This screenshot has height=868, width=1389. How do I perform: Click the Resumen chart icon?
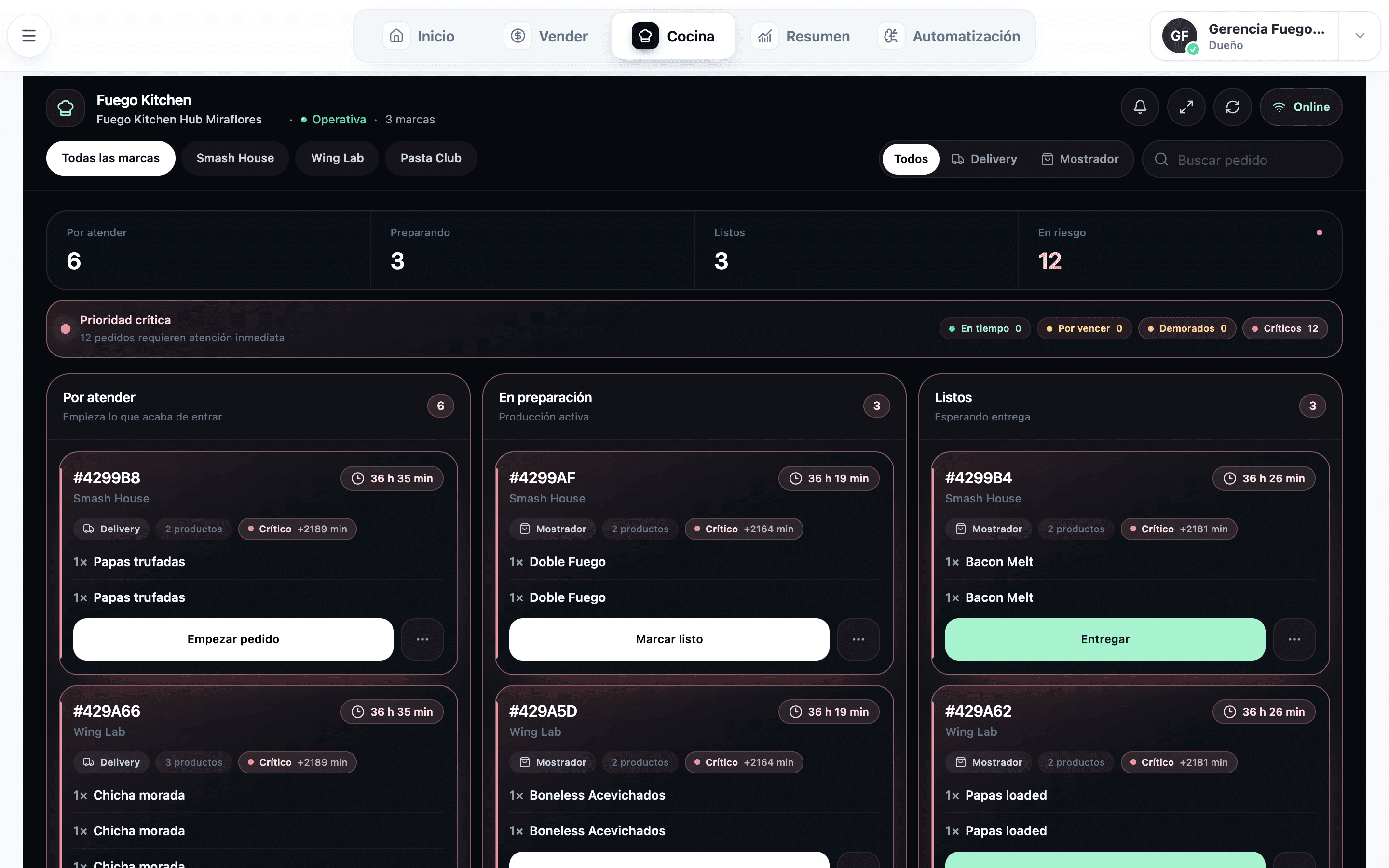764,36
